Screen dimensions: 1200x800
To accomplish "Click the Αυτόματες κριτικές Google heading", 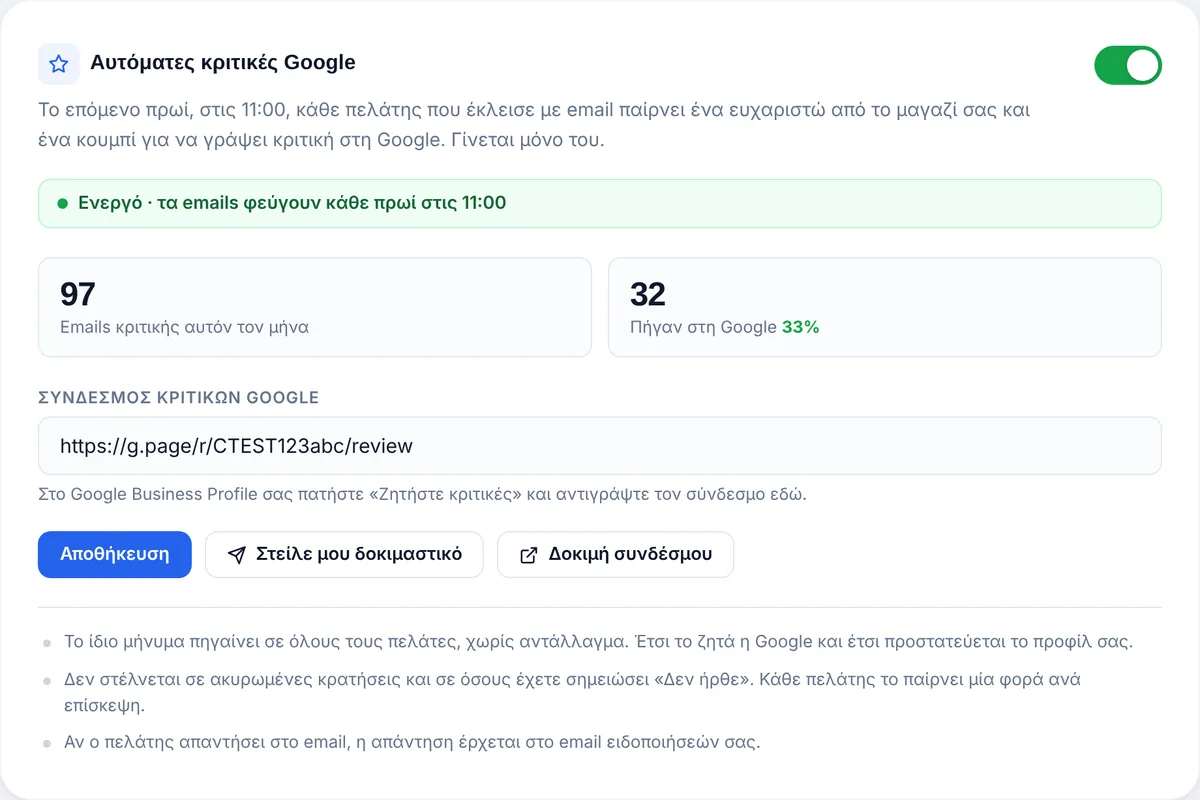I will [223, 63].
